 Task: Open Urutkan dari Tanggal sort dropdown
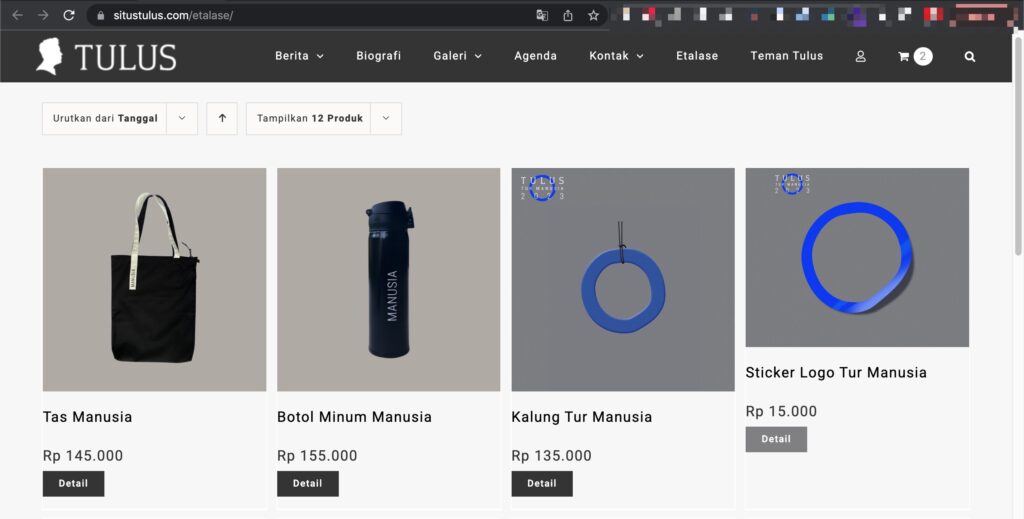[x=120, y=118]
